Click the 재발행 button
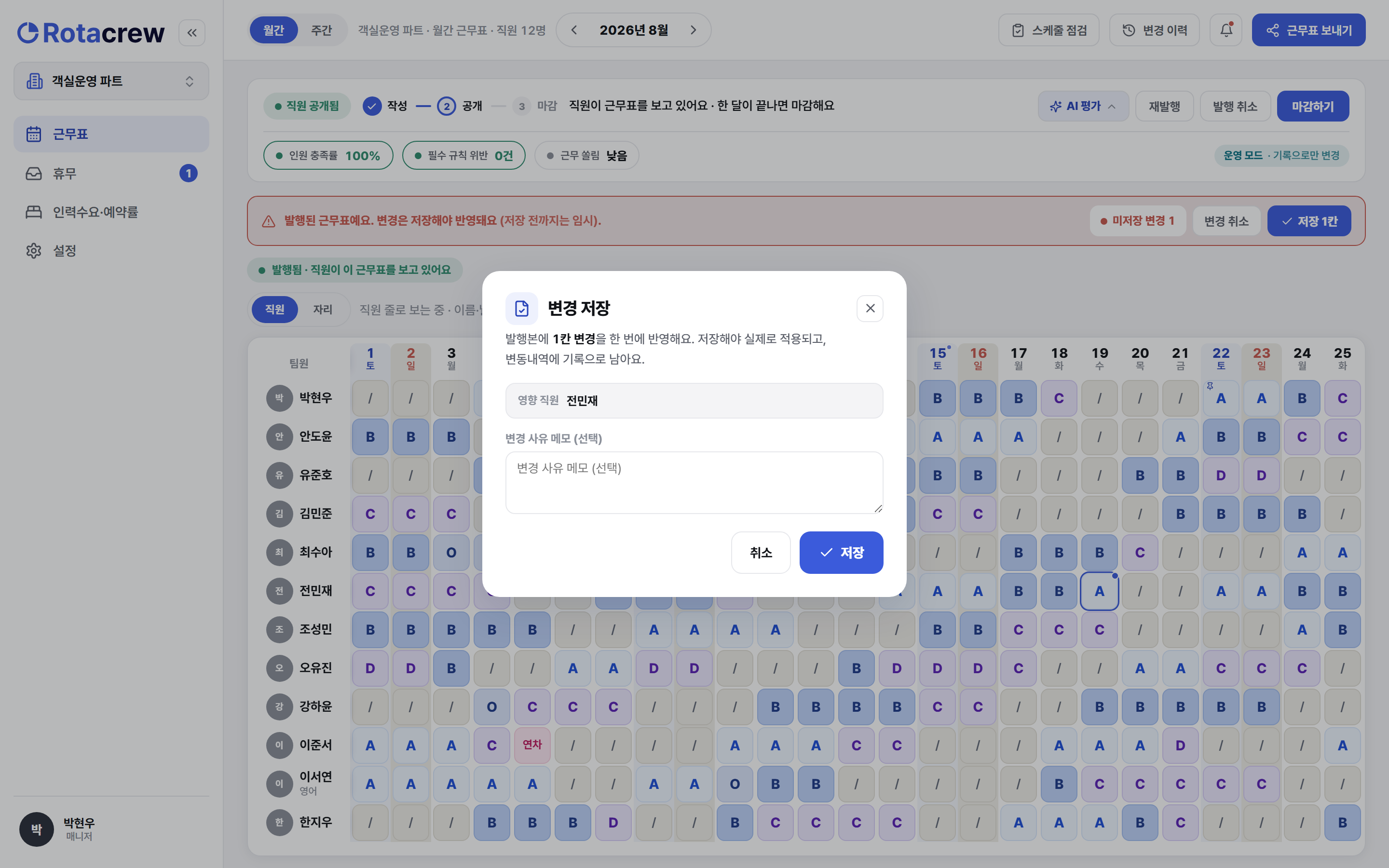Viewport: 1389px width, 868px height. 1164,106
